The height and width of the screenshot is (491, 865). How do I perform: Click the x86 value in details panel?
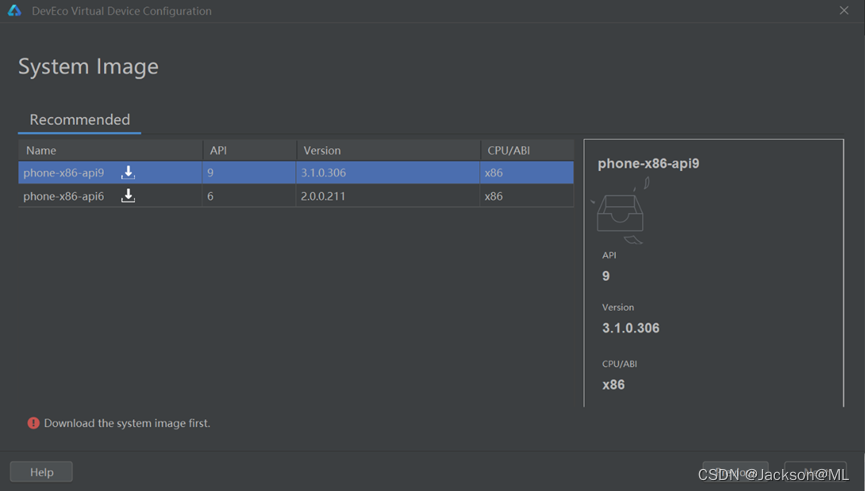tap(613, 385)
